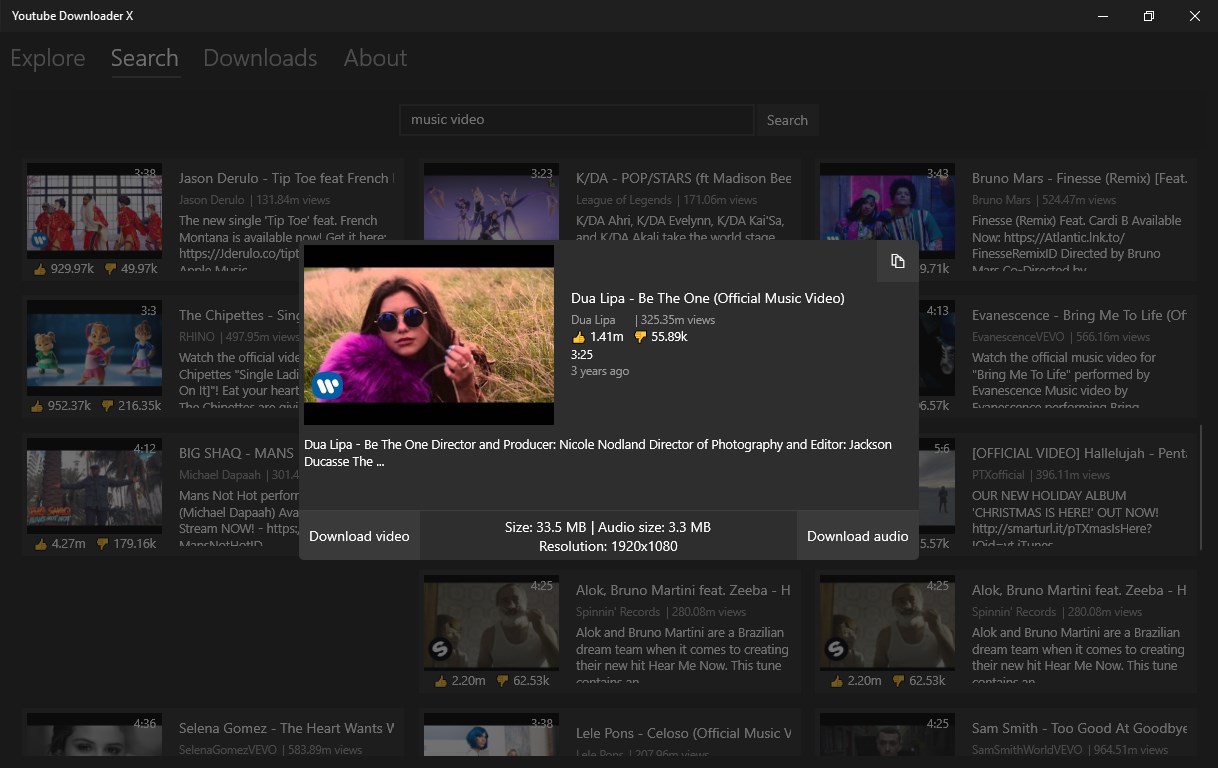Screen dimensions: 1218x768
Task: Open the Explore tab
Action: click(48, 58)
